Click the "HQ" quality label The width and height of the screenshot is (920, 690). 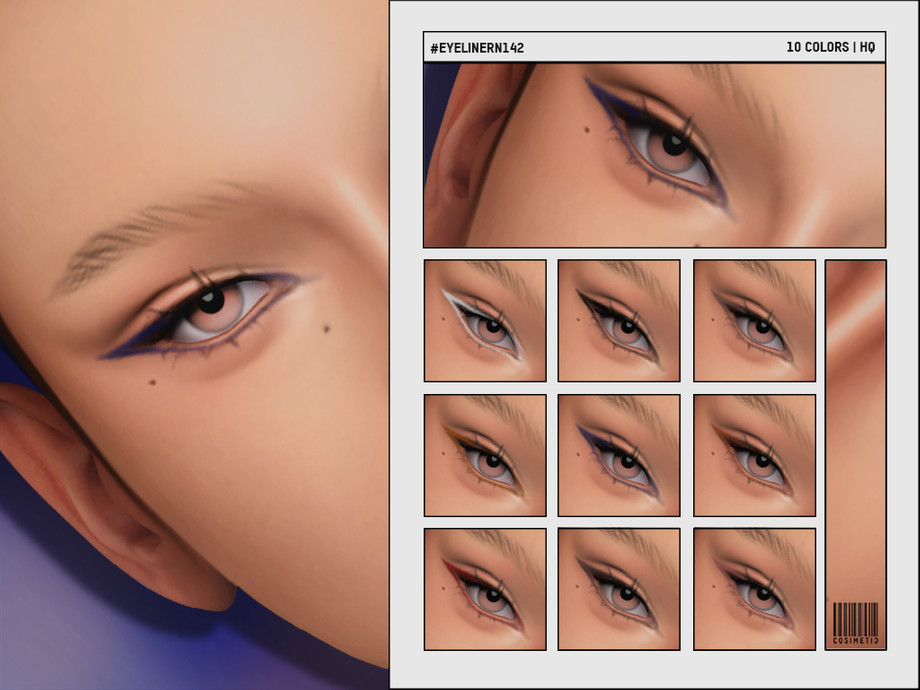click(x=868, y=48)
